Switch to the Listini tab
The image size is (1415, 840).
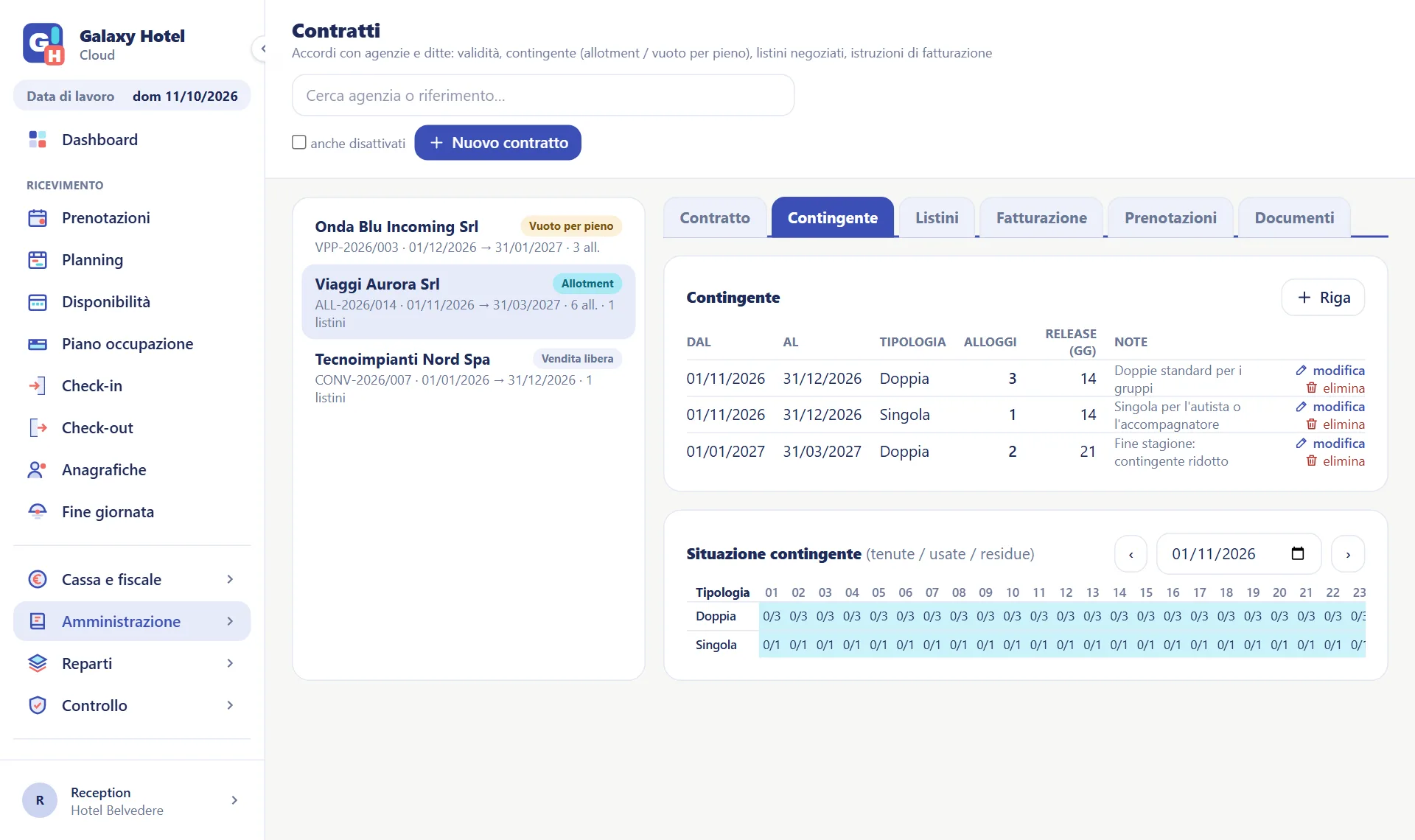coord(937,217)
